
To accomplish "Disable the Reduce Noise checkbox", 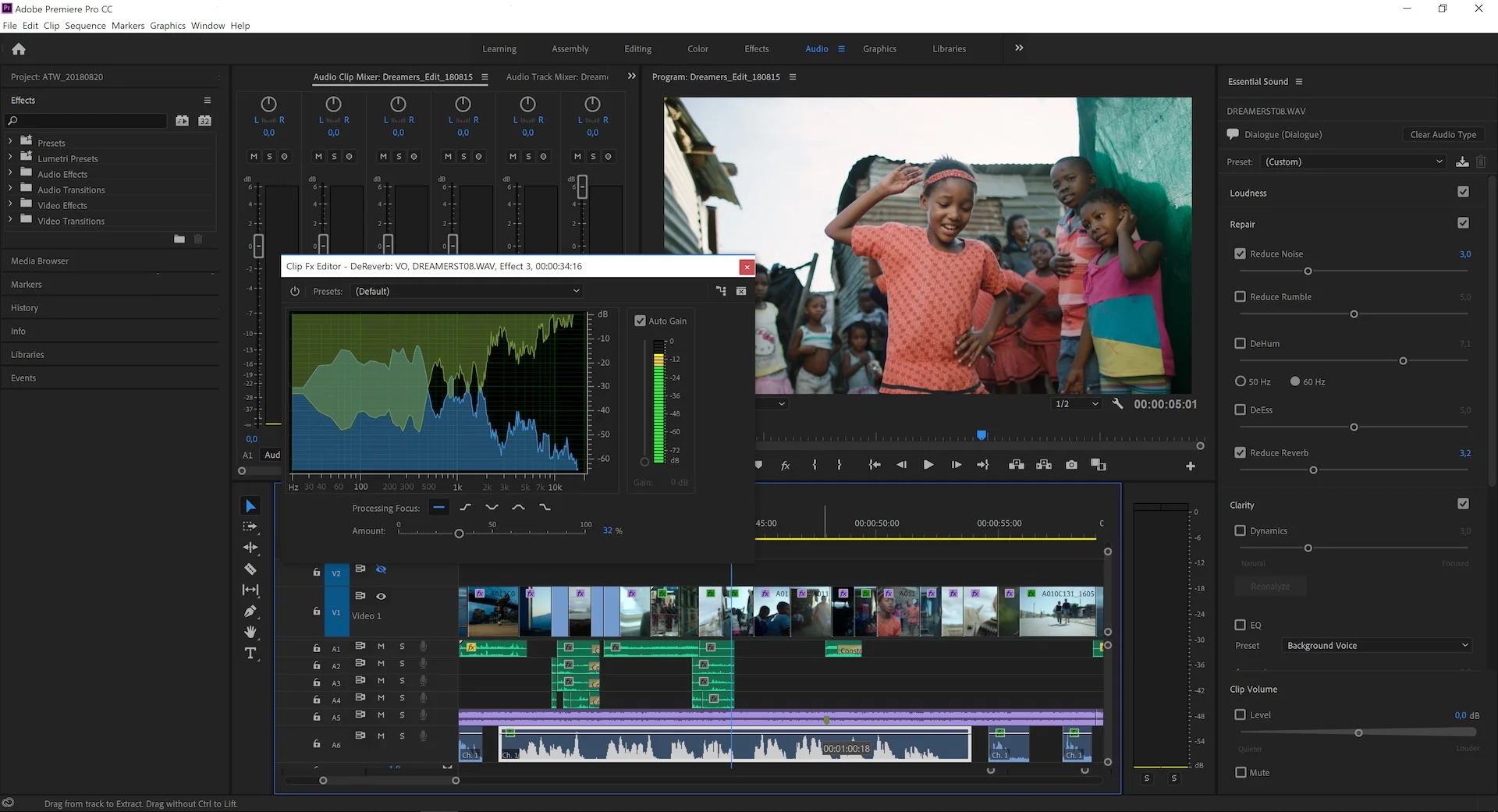I will pyautogui.click(x=1241, y=253).
